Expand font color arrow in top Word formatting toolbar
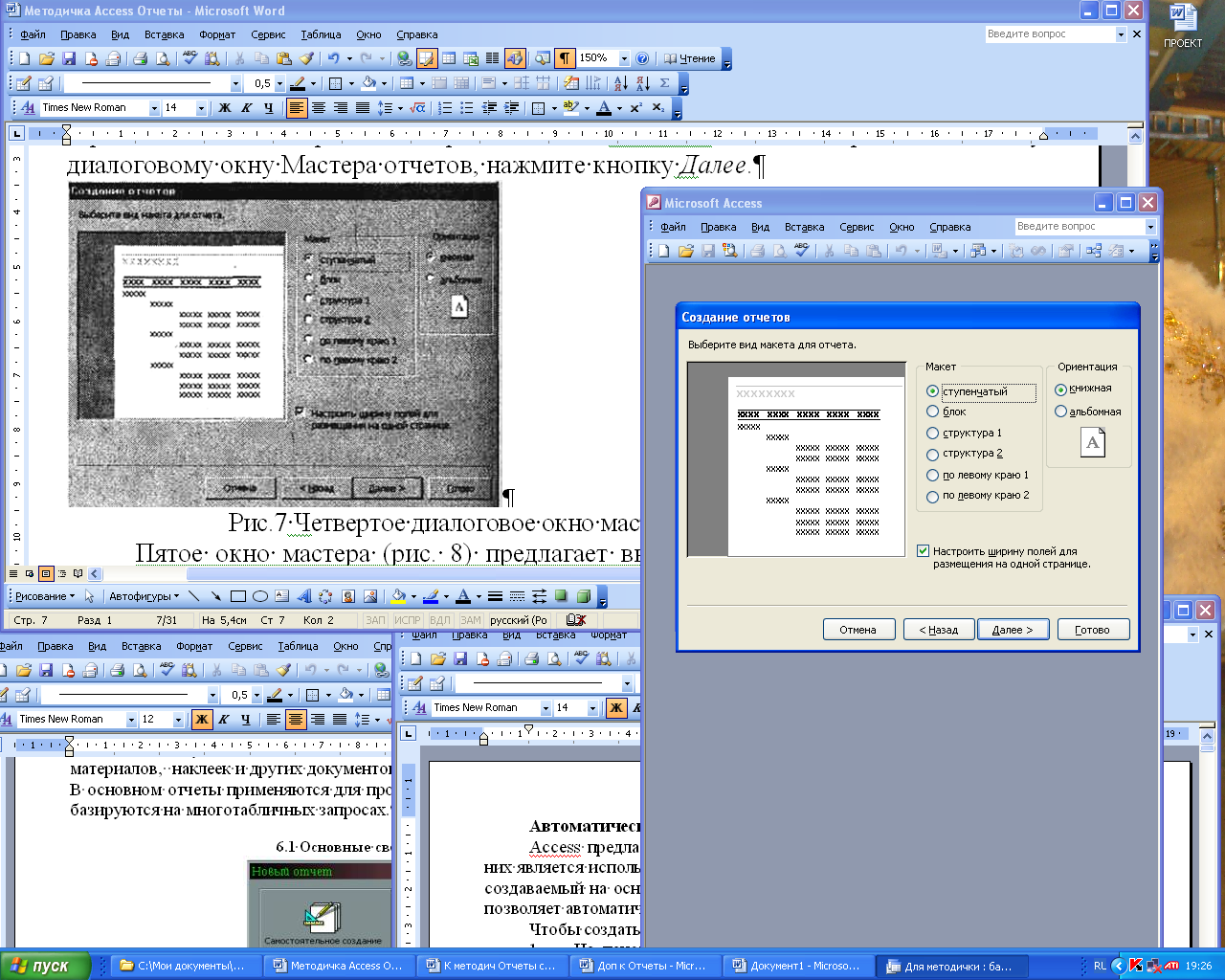The image size is (1225, 980). [x=619, y=108]
